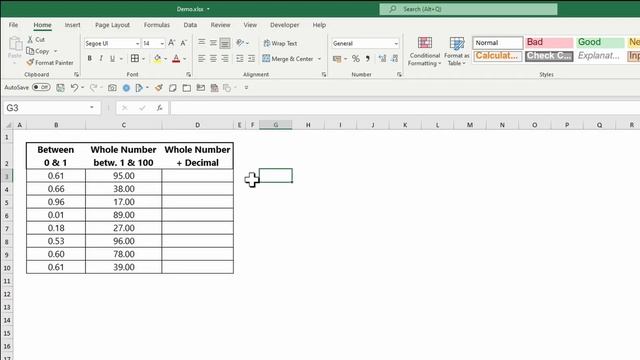Click the Borders icon
This screenshot has height=360, width=640.
pos(135,58)
